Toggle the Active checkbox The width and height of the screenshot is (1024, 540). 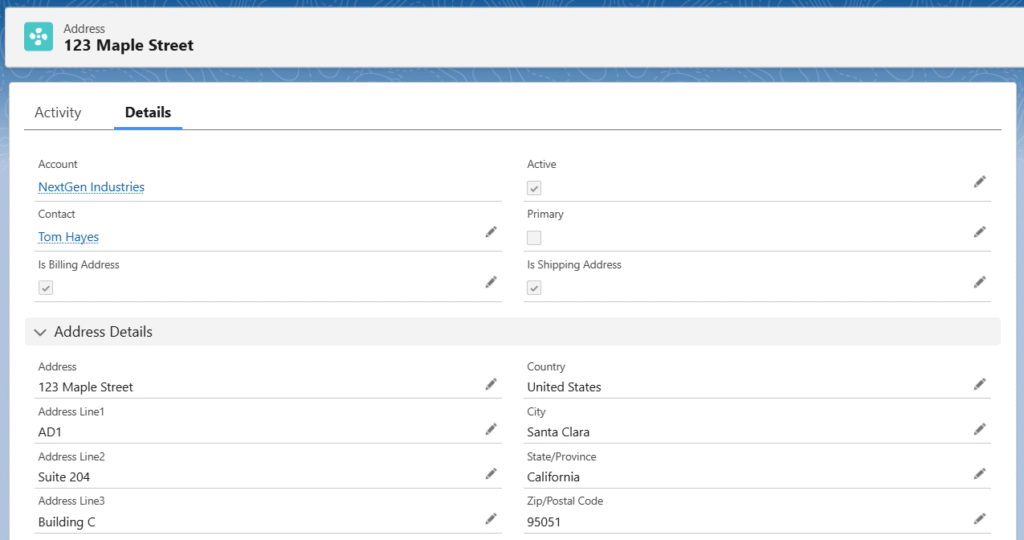click(x=534, y=188)
